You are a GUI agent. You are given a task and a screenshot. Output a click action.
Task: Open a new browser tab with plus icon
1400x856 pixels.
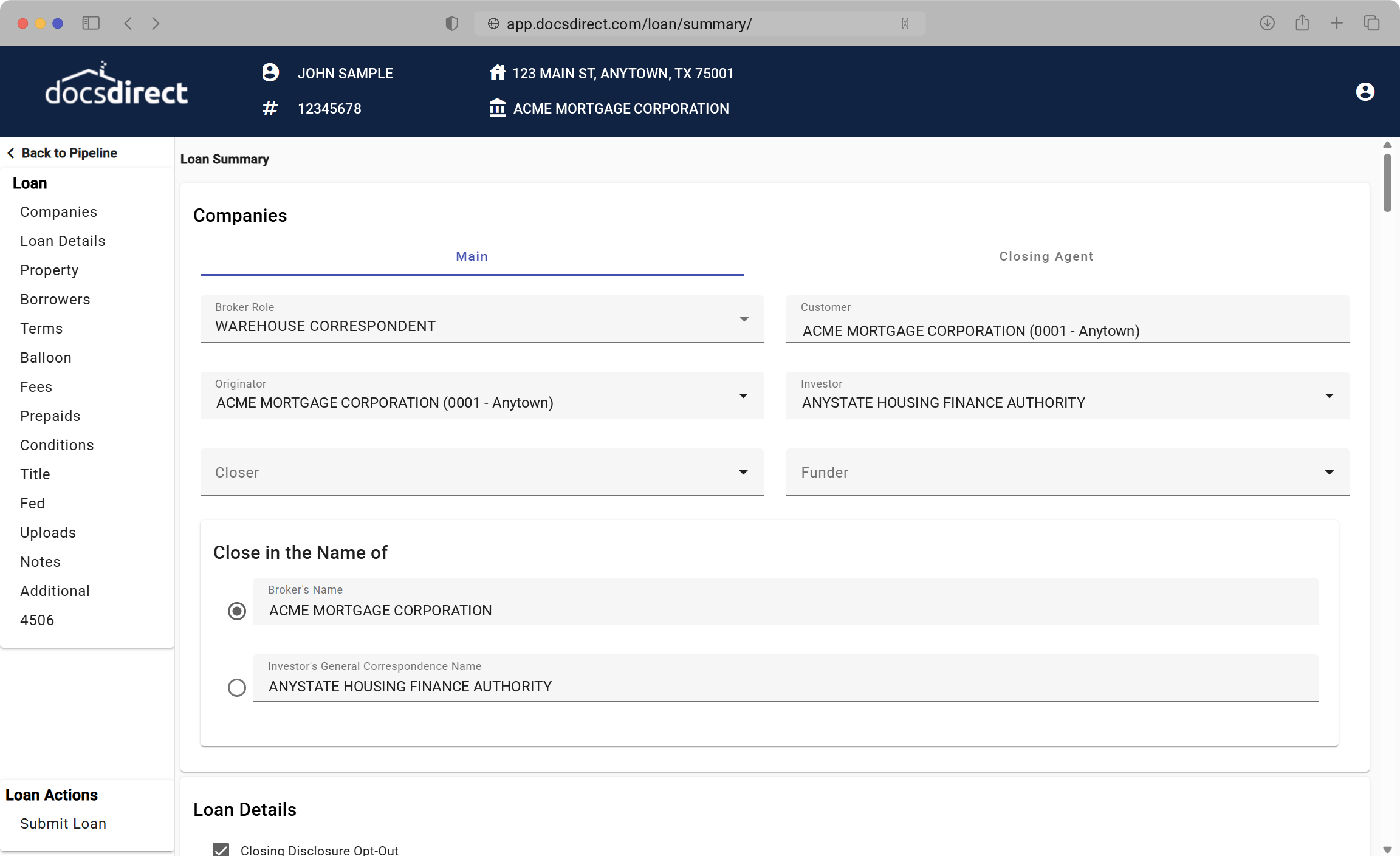1337,23
